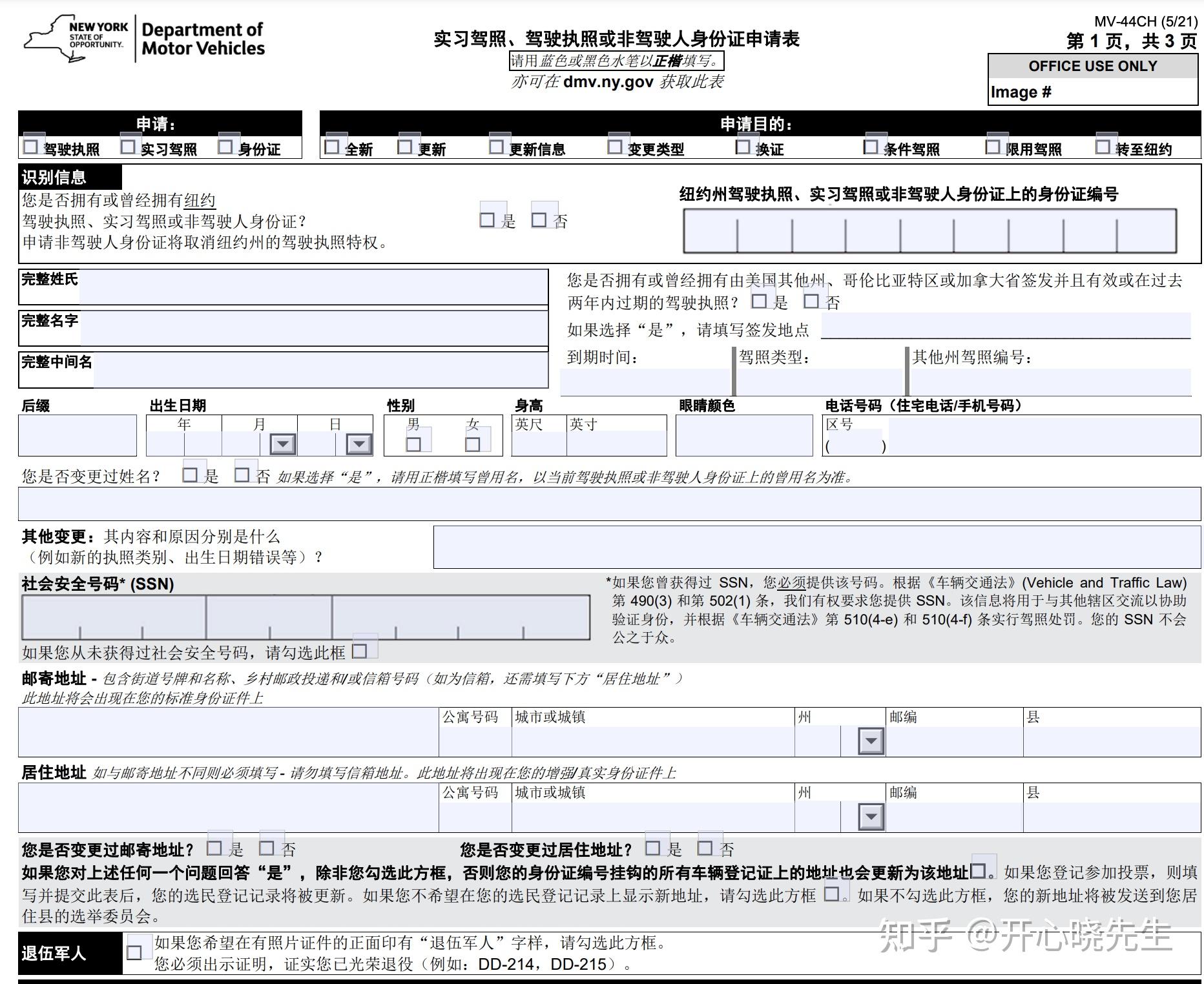Screen dimensions: 1204x984
Task: Click the 眼睛颜色 field
Action: pyautogui.click(x=744, y=435)
